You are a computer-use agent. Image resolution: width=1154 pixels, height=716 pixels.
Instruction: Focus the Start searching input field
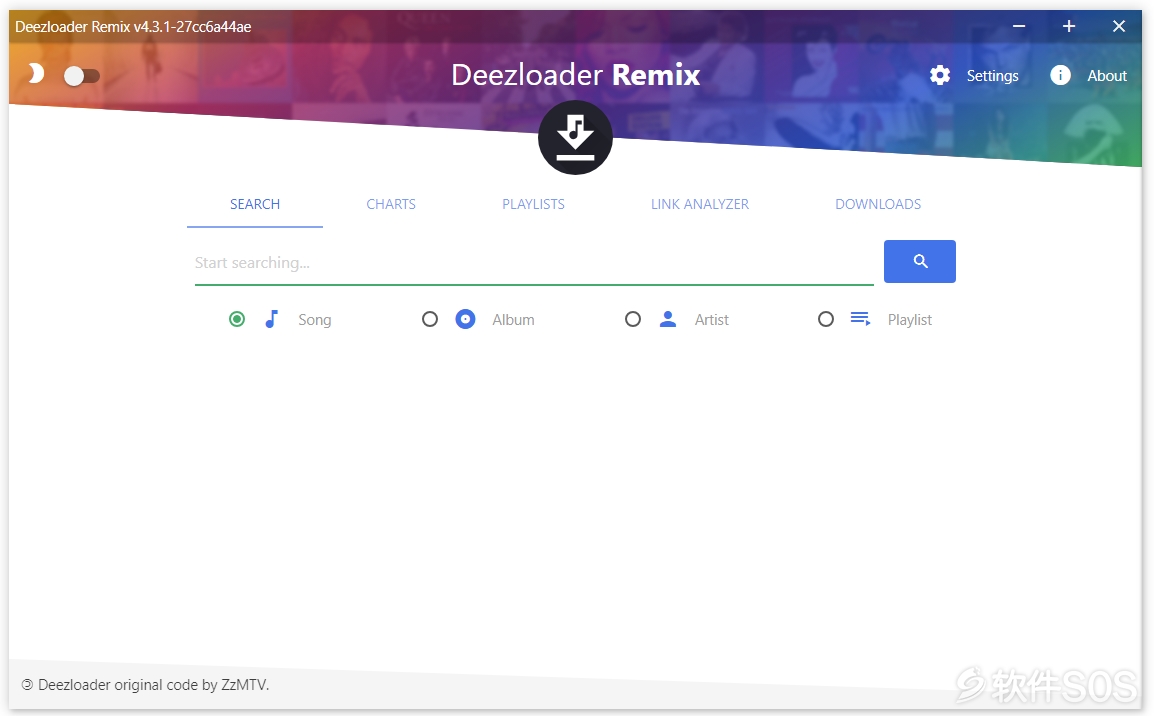pos(534,263)
